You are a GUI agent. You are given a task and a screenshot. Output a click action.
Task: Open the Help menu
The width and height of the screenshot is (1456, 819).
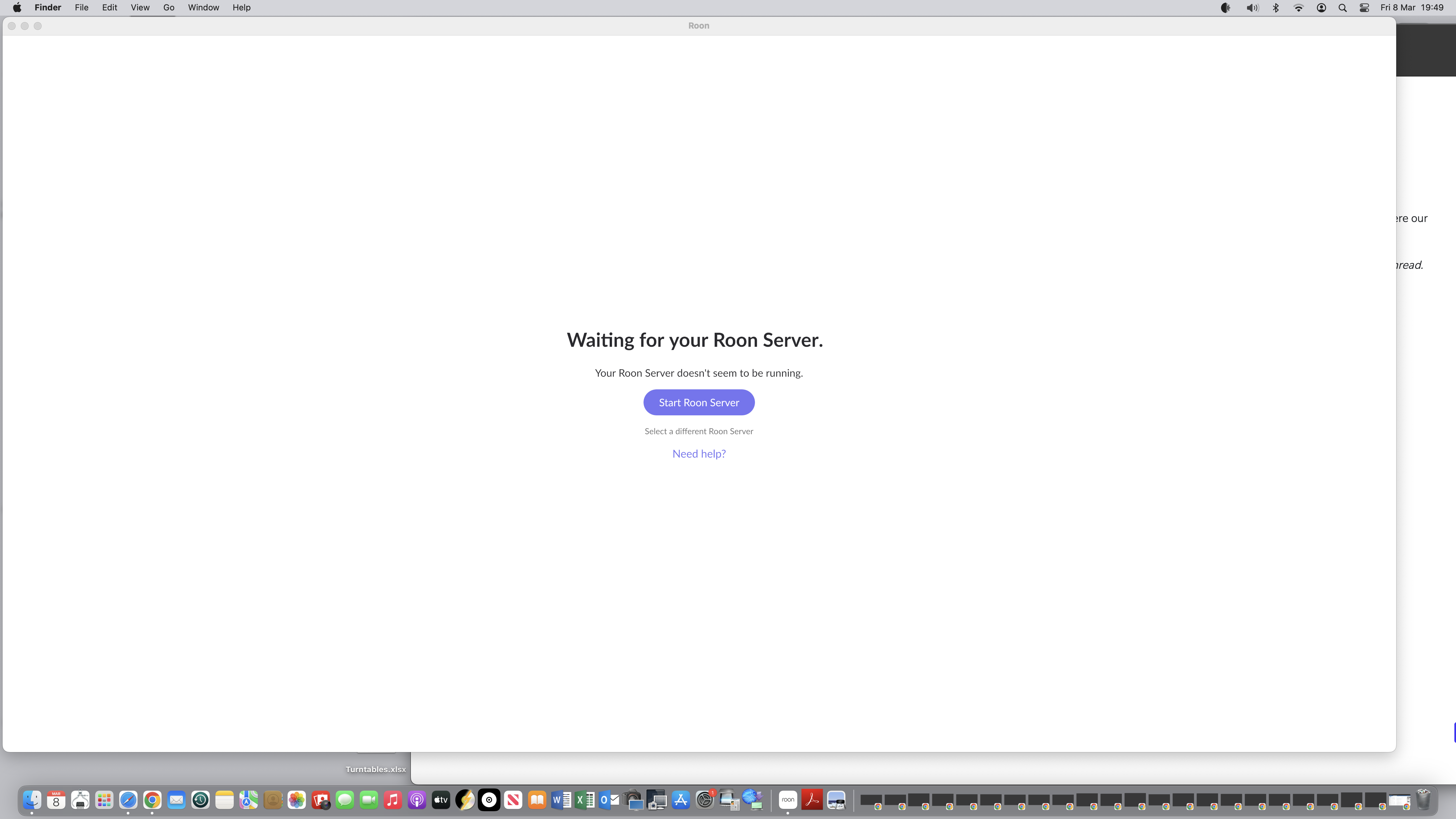tap(241, 7)
